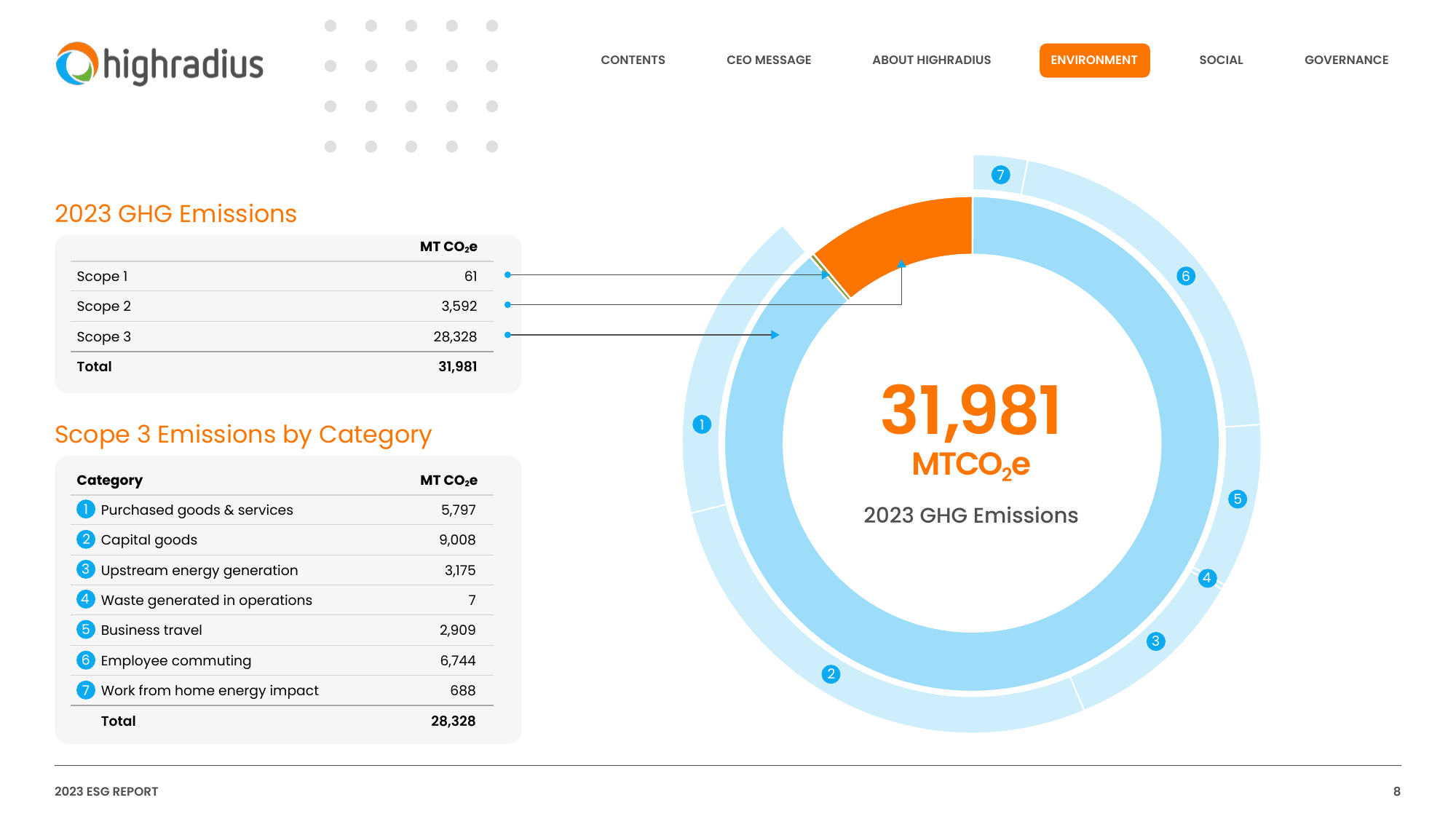Click the '2023 GHG Emissions' heading
The height and width of the screenshot is (819, 1456).
pos(175,213)
